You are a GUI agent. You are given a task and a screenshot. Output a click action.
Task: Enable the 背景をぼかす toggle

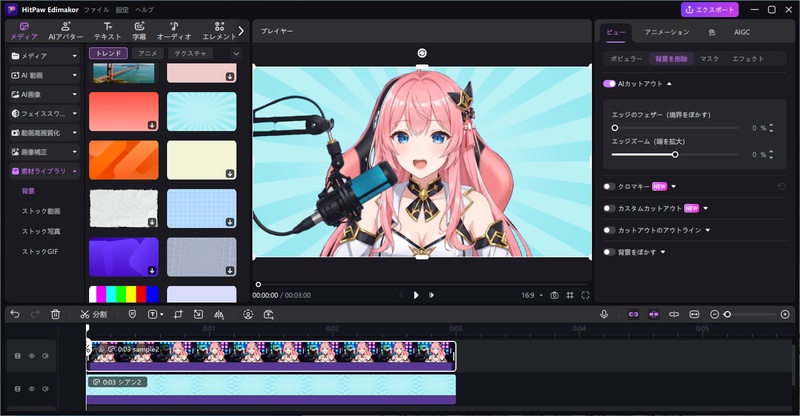(x=609, y=252)
